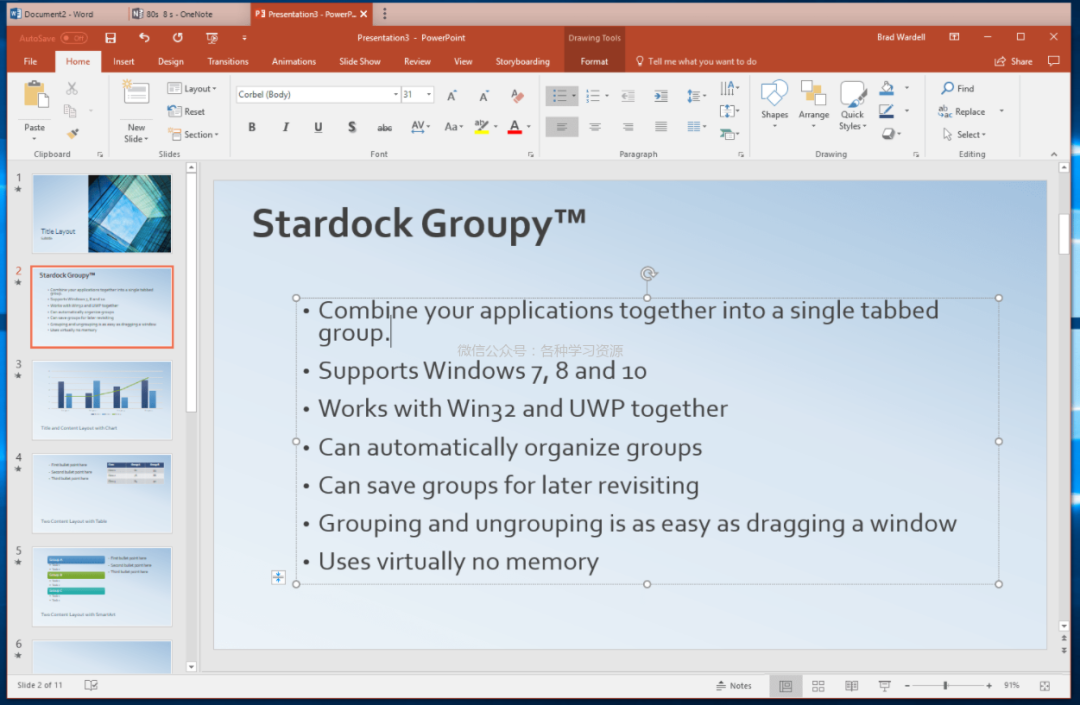This screenshot has width=1080, height=705.
Task: Open the File menu
Action: point(30,62)
